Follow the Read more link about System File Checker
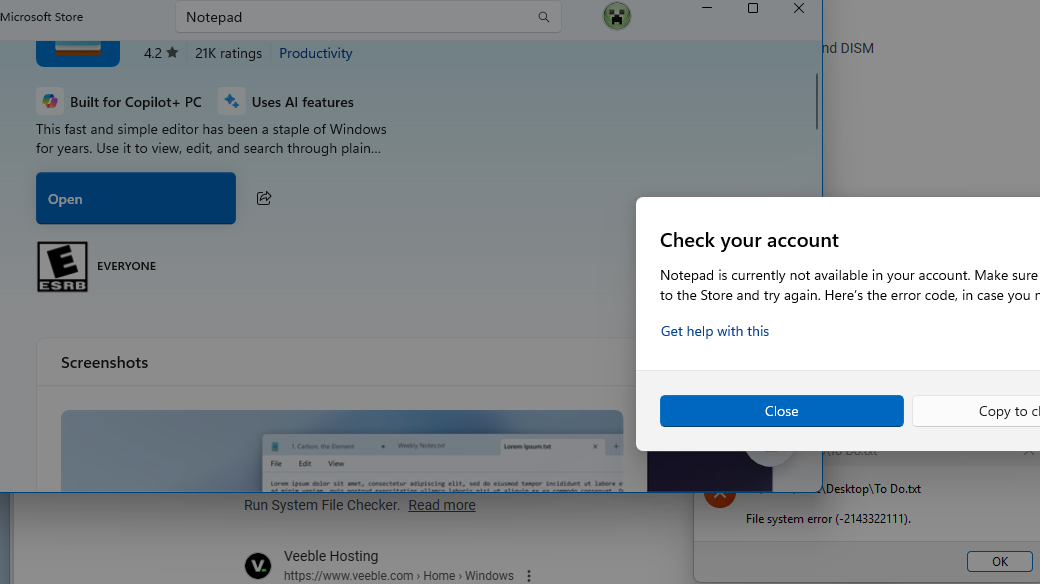The width and height of the screenshot is (1040, 584). (442, 505)
